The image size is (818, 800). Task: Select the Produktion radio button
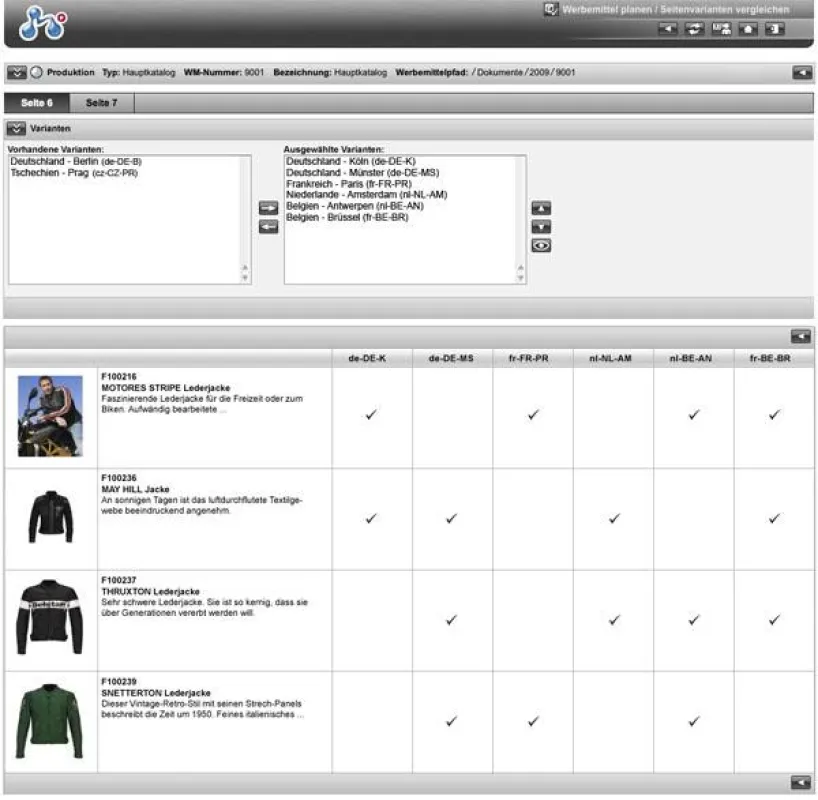coord(37,73)
